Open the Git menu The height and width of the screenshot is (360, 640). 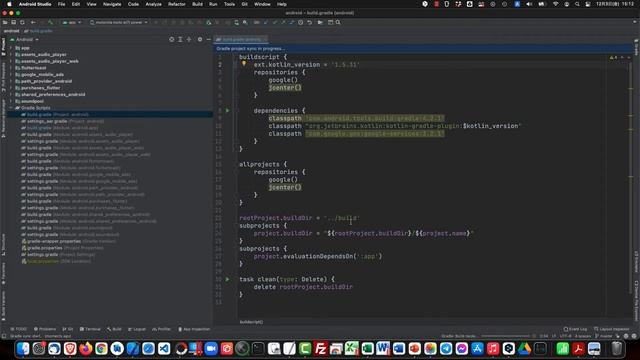coord(244,4)
